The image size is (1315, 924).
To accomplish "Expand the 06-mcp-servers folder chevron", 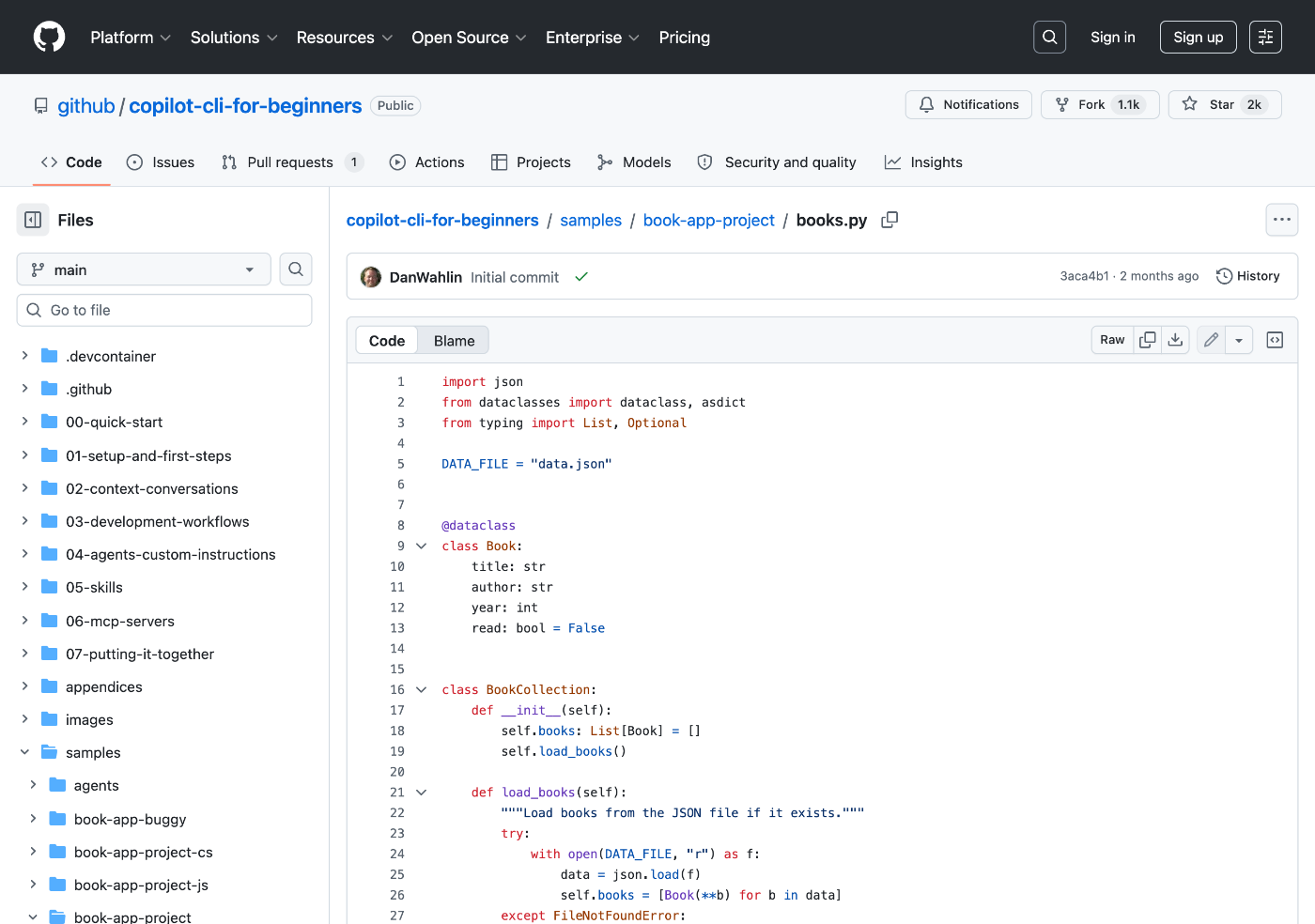I will coord(25,621).
